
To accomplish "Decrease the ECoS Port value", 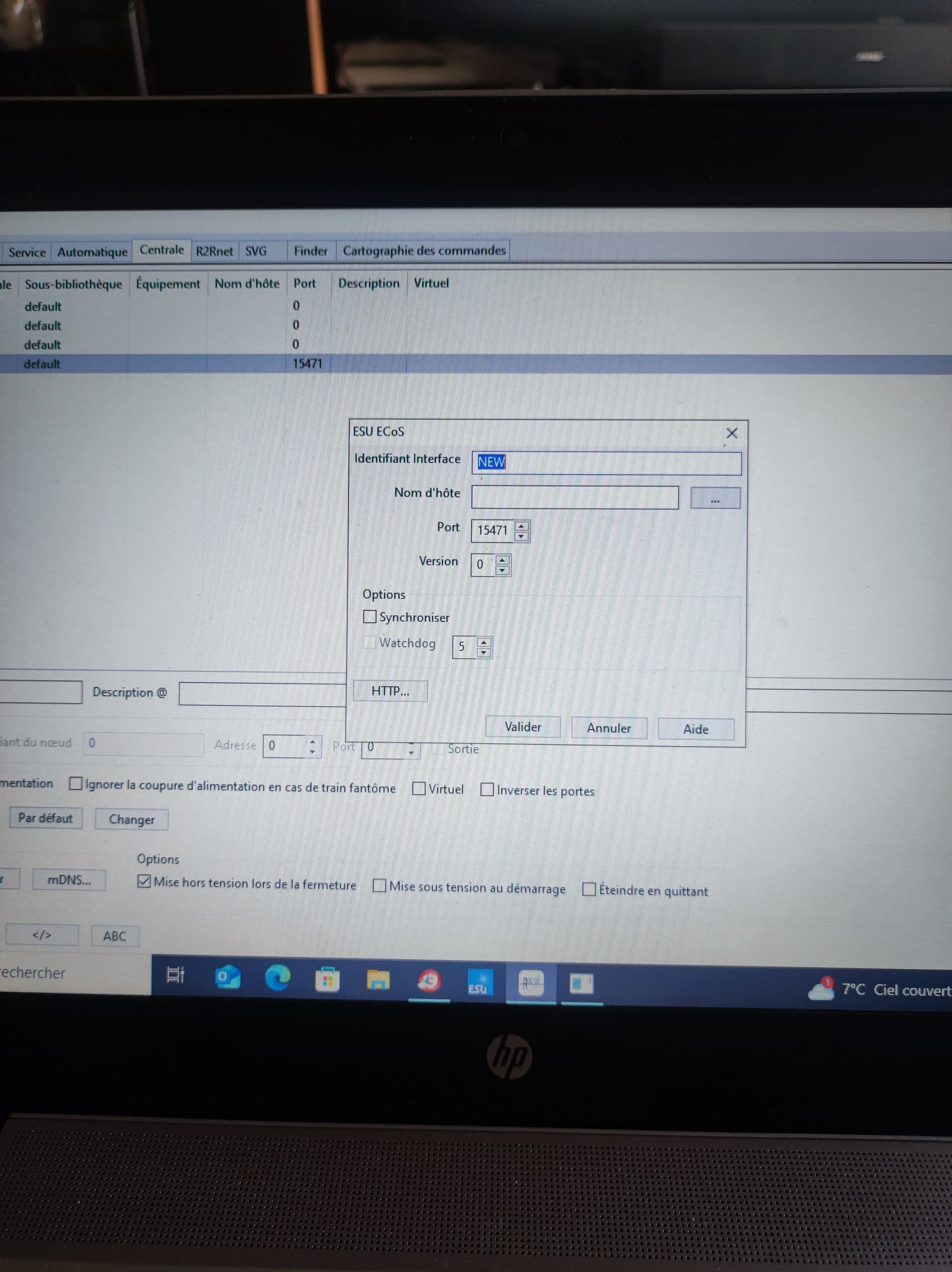I will tap(521, 536).
